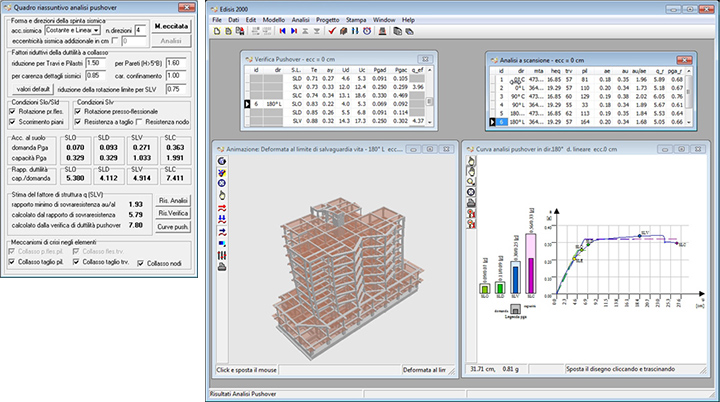Click the alarm clock icon in toolbar

coord(367,31)
